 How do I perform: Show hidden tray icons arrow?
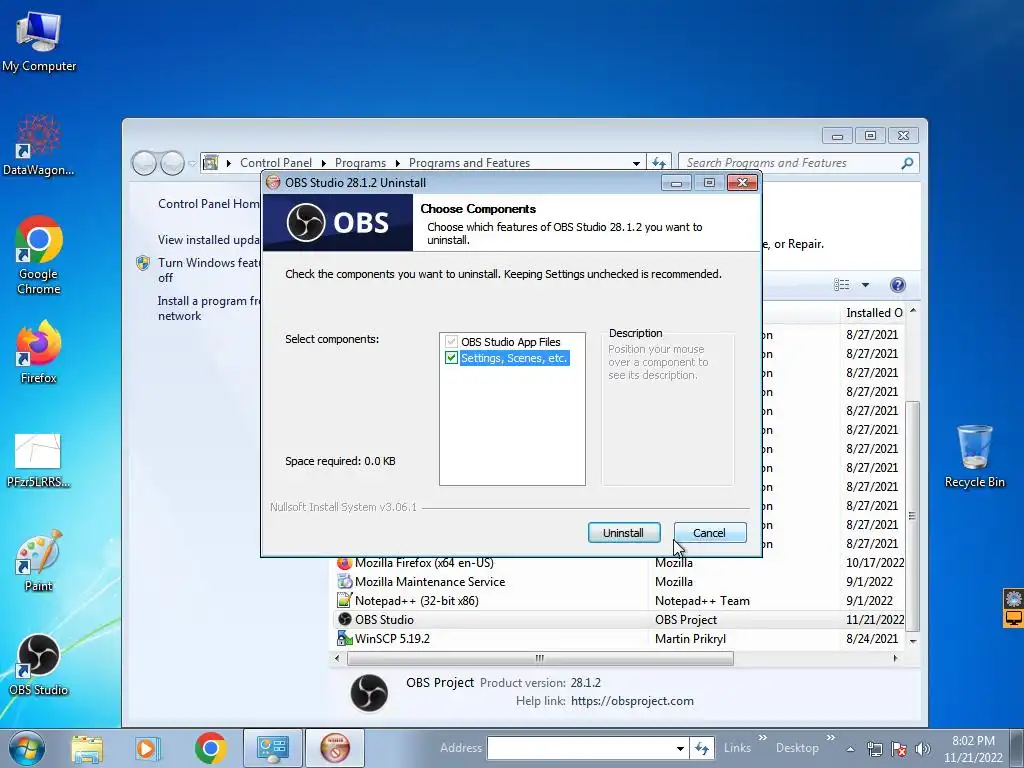850,749
